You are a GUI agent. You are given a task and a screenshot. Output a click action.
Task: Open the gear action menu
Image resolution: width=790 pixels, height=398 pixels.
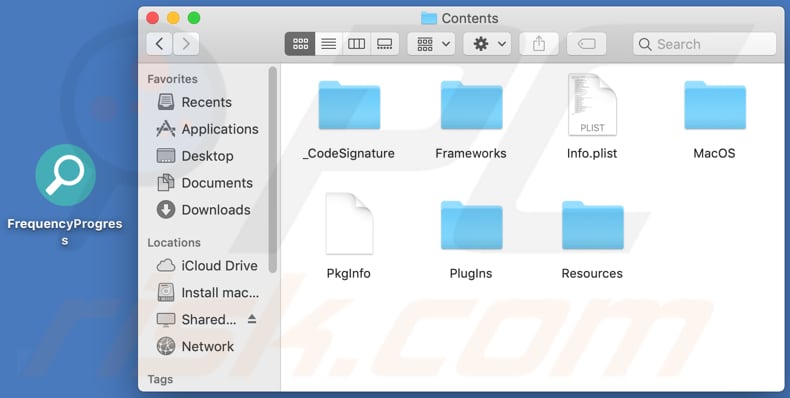pyautogui.click(x=487, y=44)
